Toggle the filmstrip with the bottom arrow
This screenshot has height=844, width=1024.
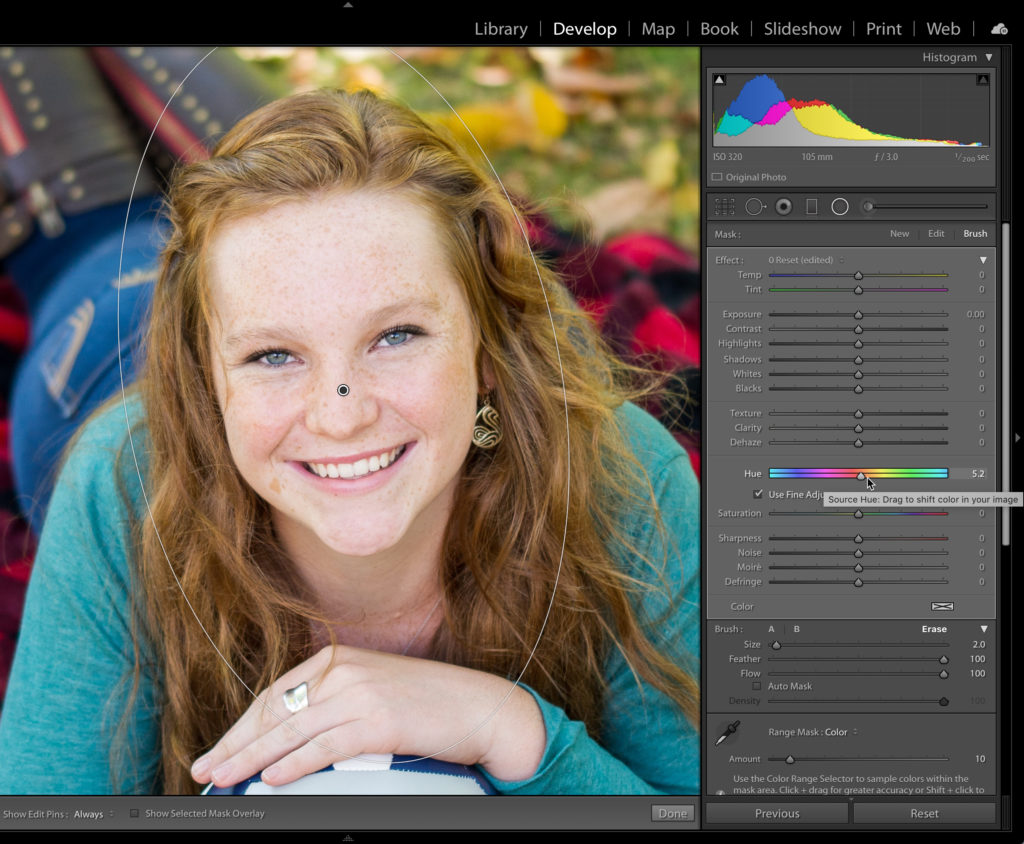[x=348, y=838]
